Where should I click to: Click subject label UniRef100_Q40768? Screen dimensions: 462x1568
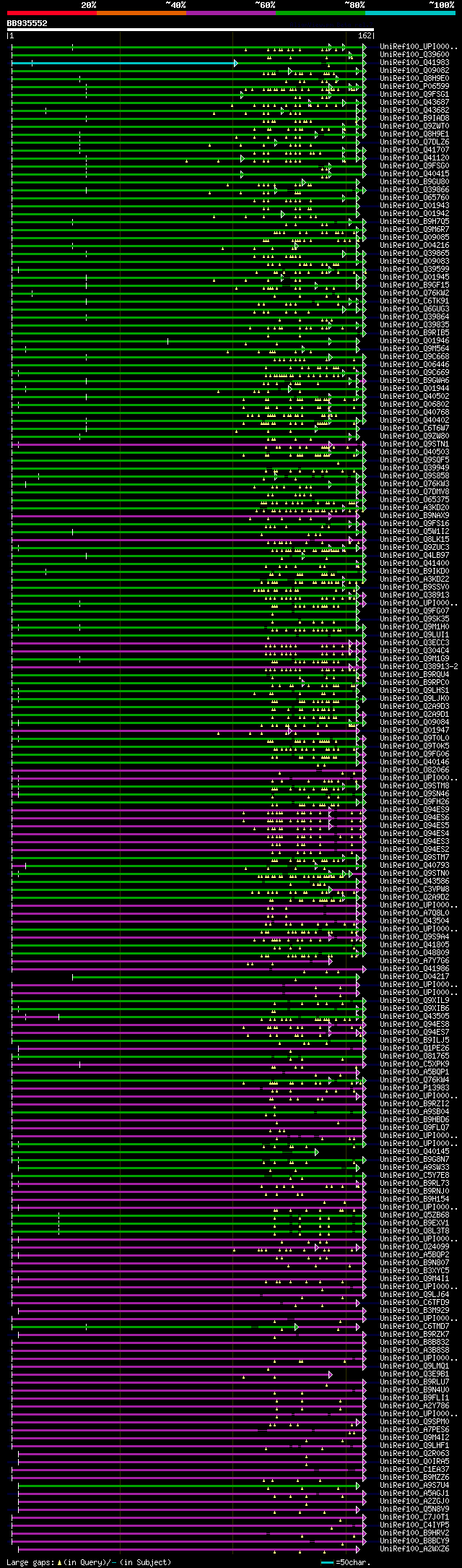(414, 413)
